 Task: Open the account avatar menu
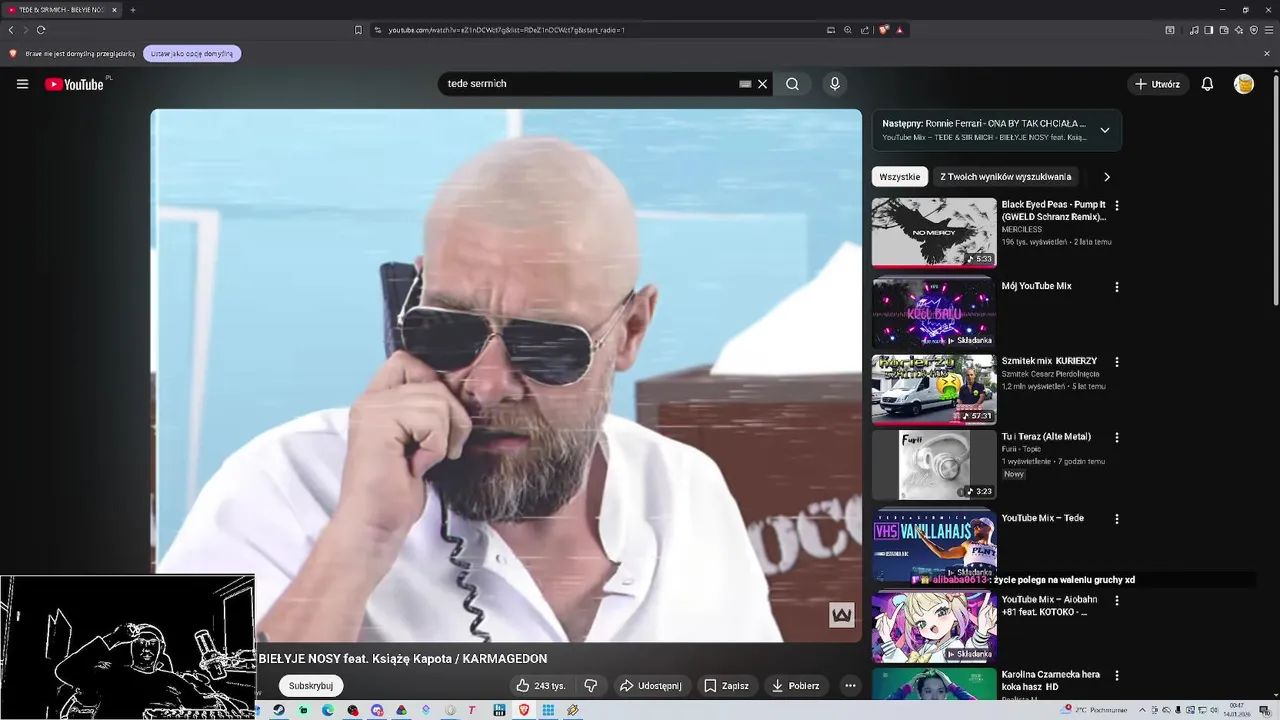click(1244, 84)
